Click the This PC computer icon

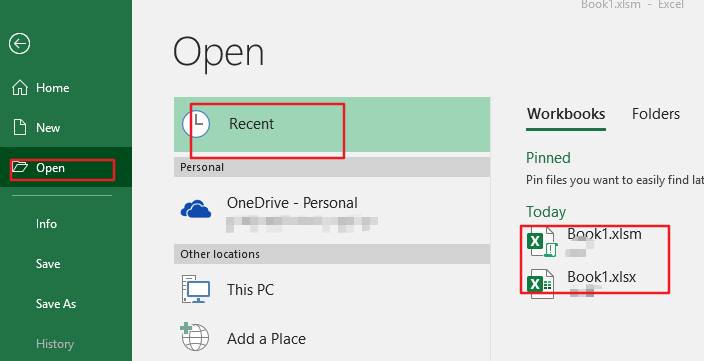[196, 289]
